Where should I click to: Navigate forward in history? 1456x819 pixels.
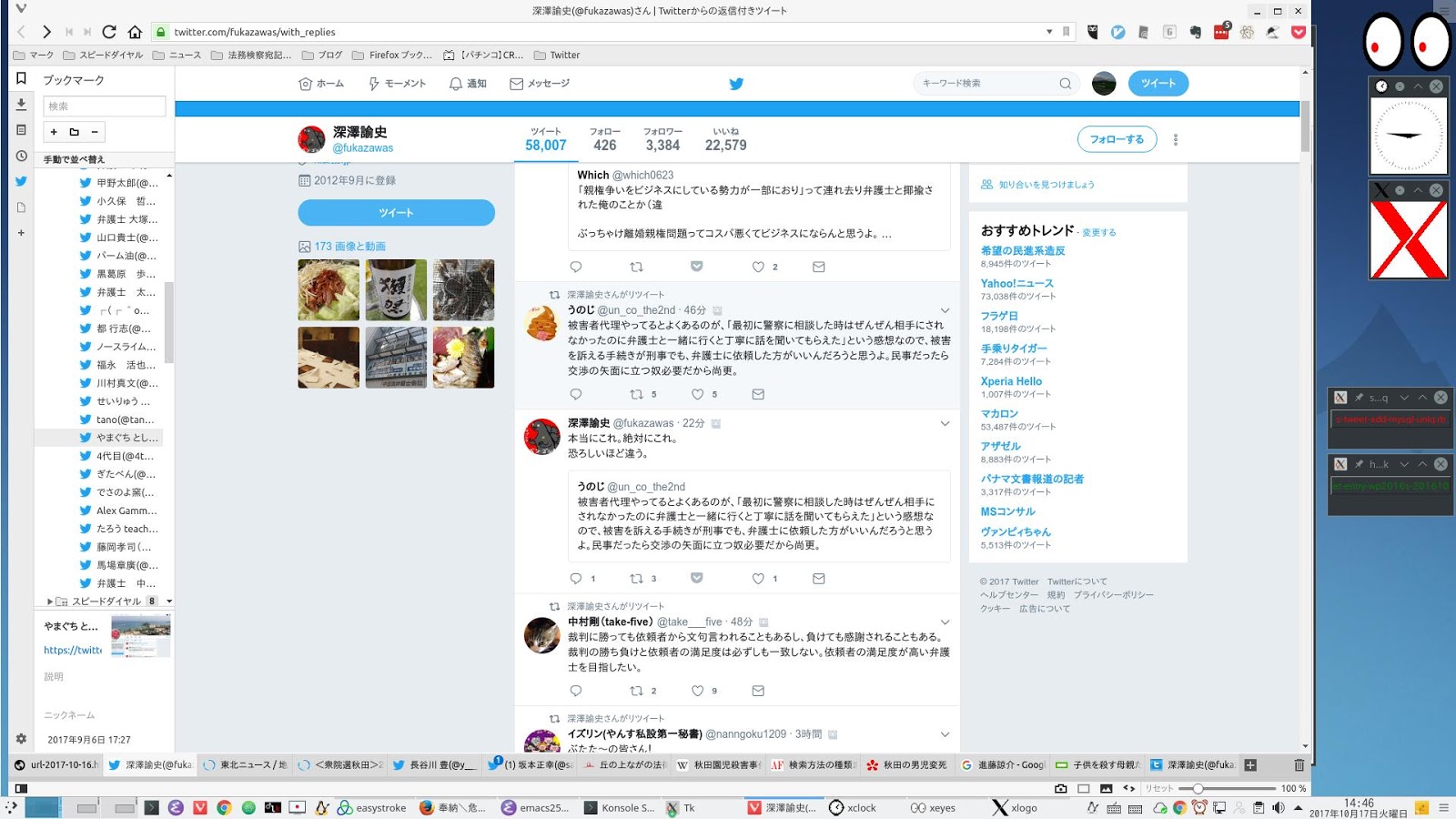[x=46, y=32]
